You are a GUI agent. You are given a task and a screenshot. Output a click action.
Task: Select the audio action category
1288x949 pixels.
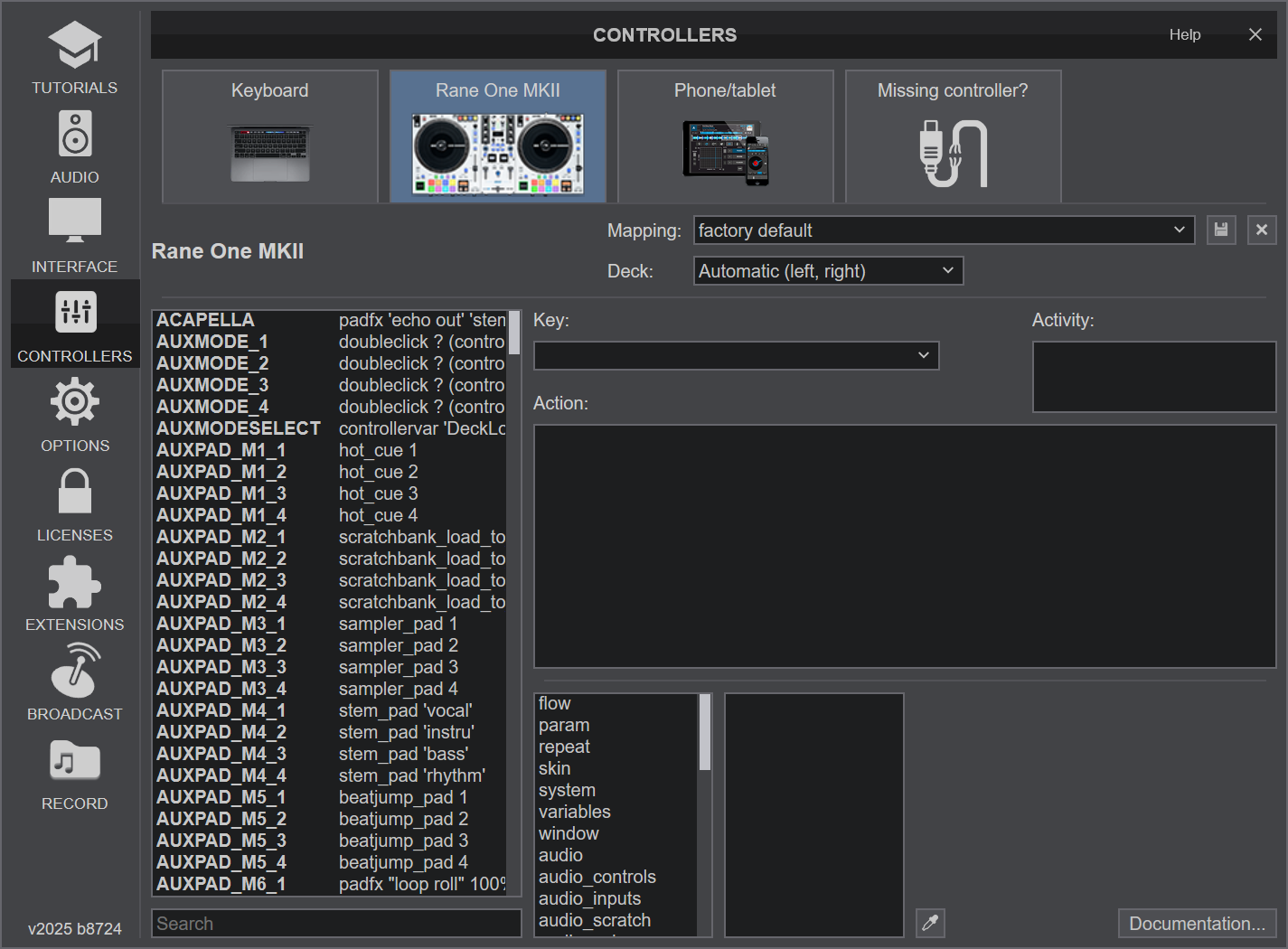[x=616, y=855]
